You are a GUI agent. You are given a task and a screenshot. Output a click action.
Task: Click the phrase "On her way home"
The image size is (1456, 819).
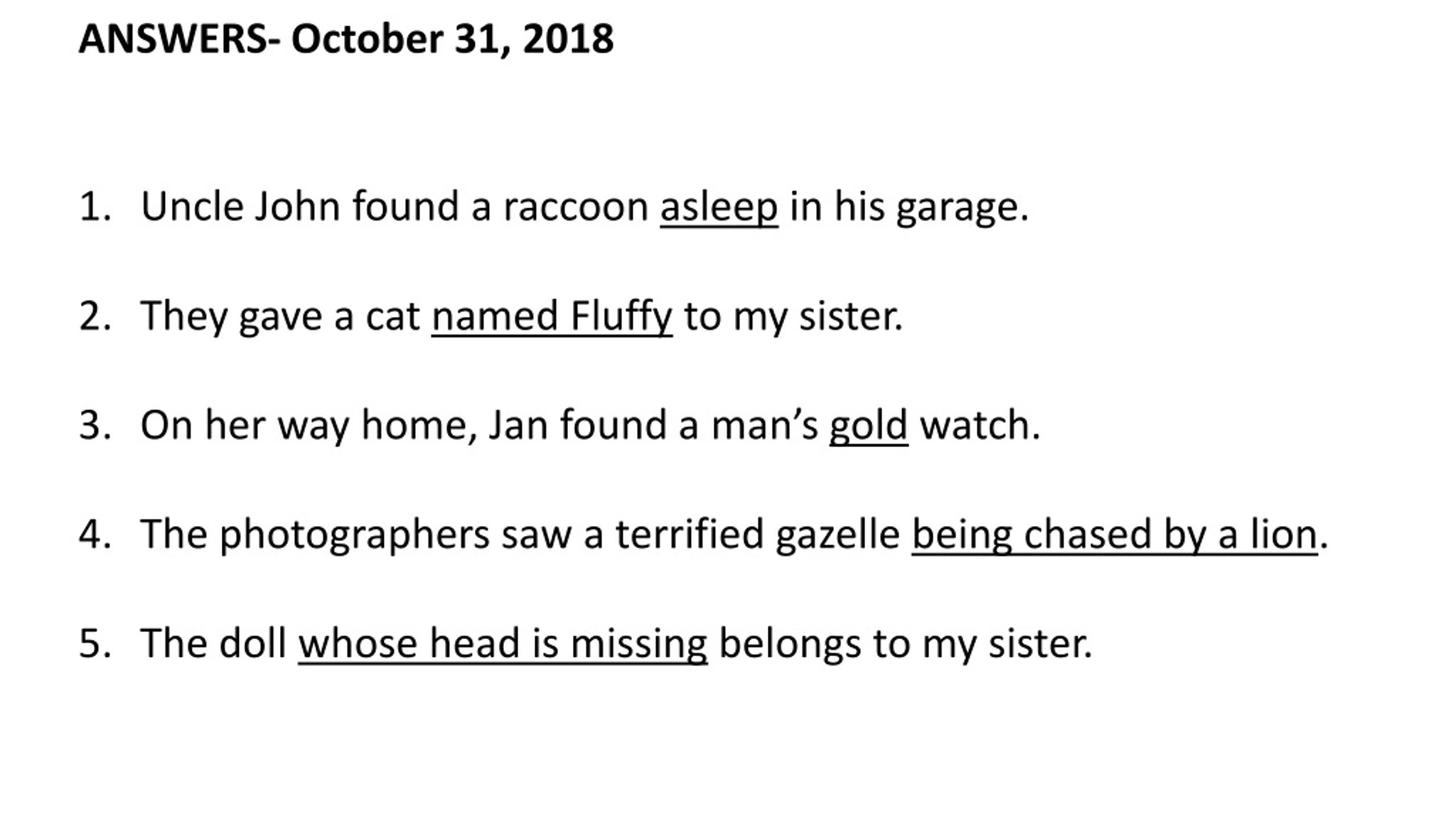[305, 426]
